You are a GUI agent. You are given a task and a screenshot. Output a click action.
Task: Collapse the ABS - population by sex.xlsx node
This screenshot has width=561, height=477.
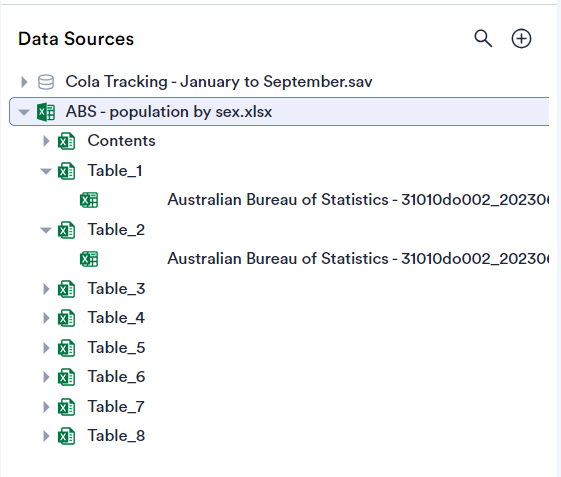[x=24, y=112]
